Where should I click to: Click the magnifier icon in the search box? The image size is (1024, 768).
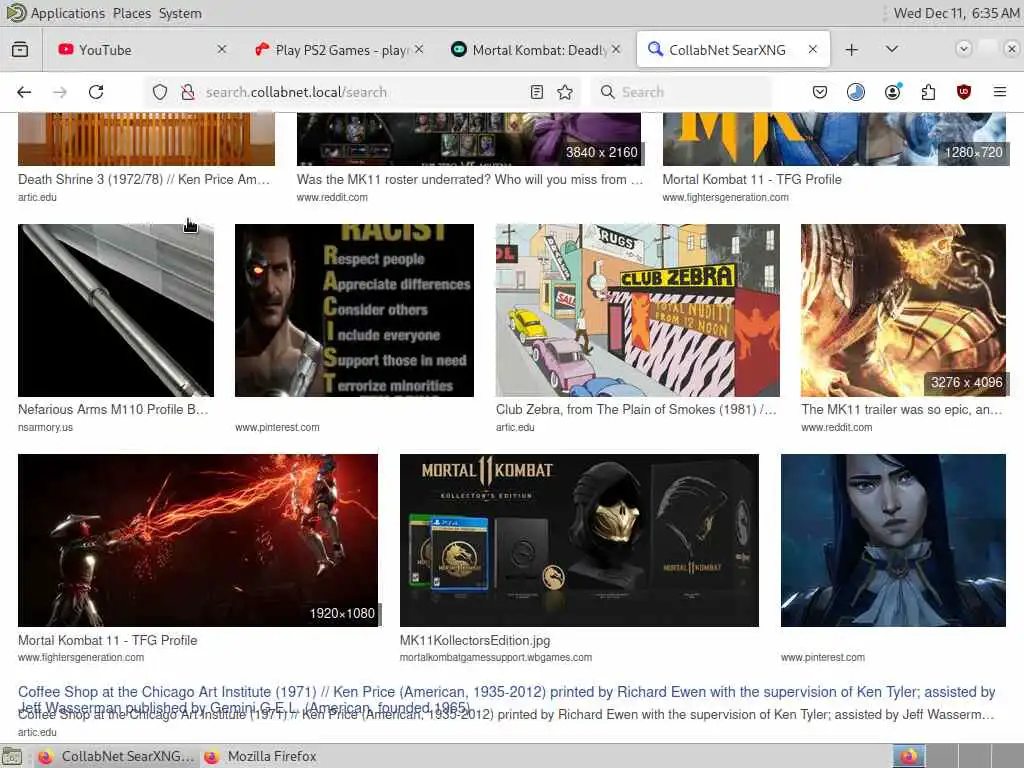tap(607, 92)
